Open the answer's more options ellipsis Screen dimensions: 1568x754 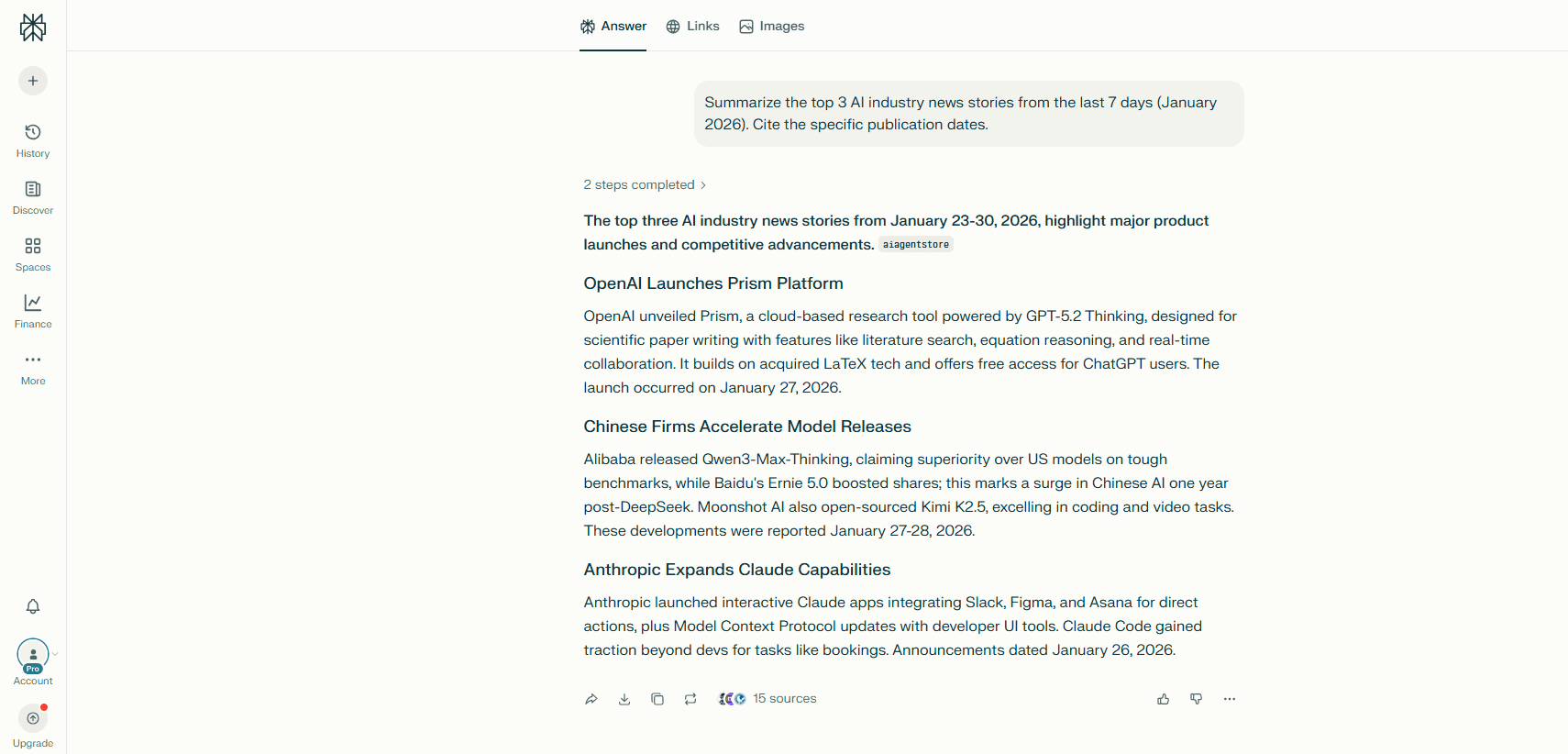pos(1230,699)
